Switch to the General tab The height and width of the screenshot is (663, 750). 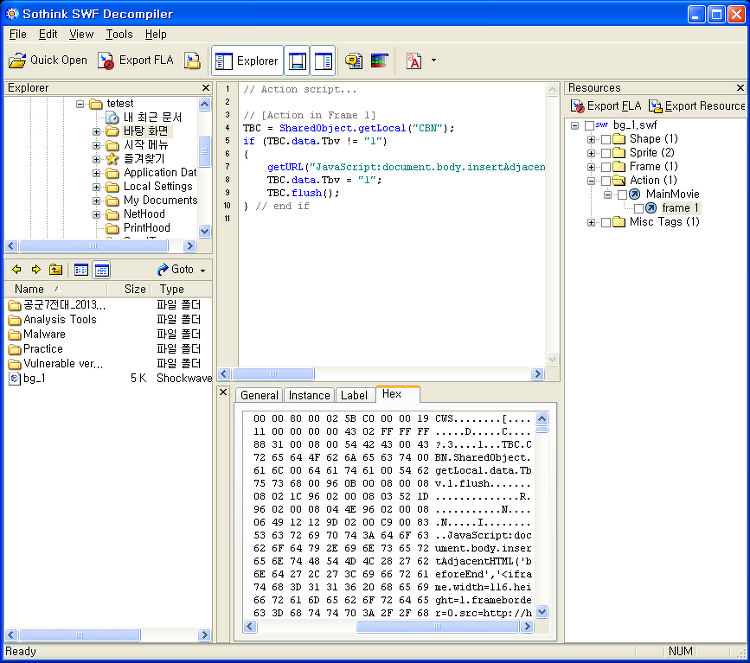(x=259, y=396)
